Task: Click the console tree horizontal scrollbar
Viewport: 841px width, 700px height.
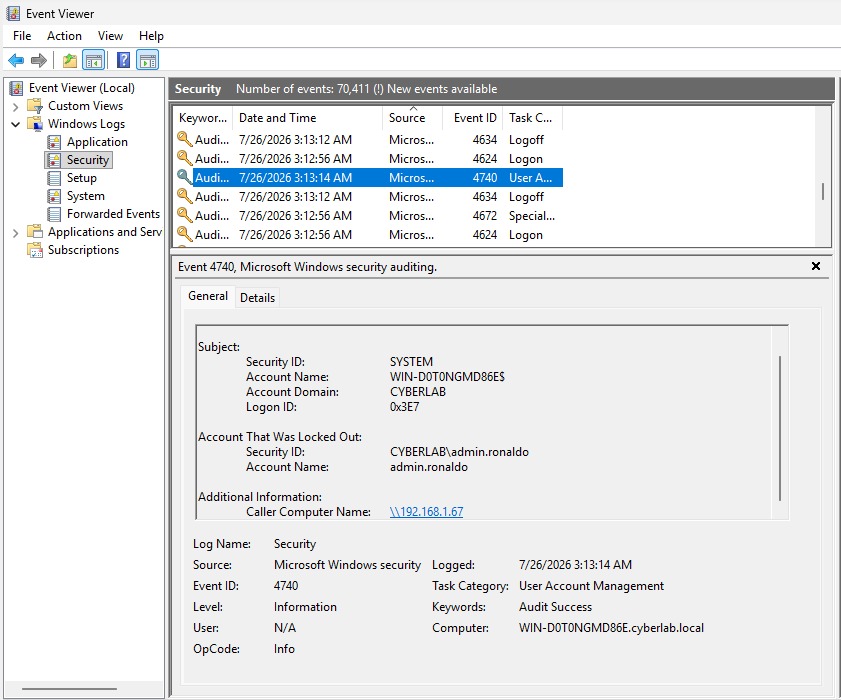Action: coord(69,689)
